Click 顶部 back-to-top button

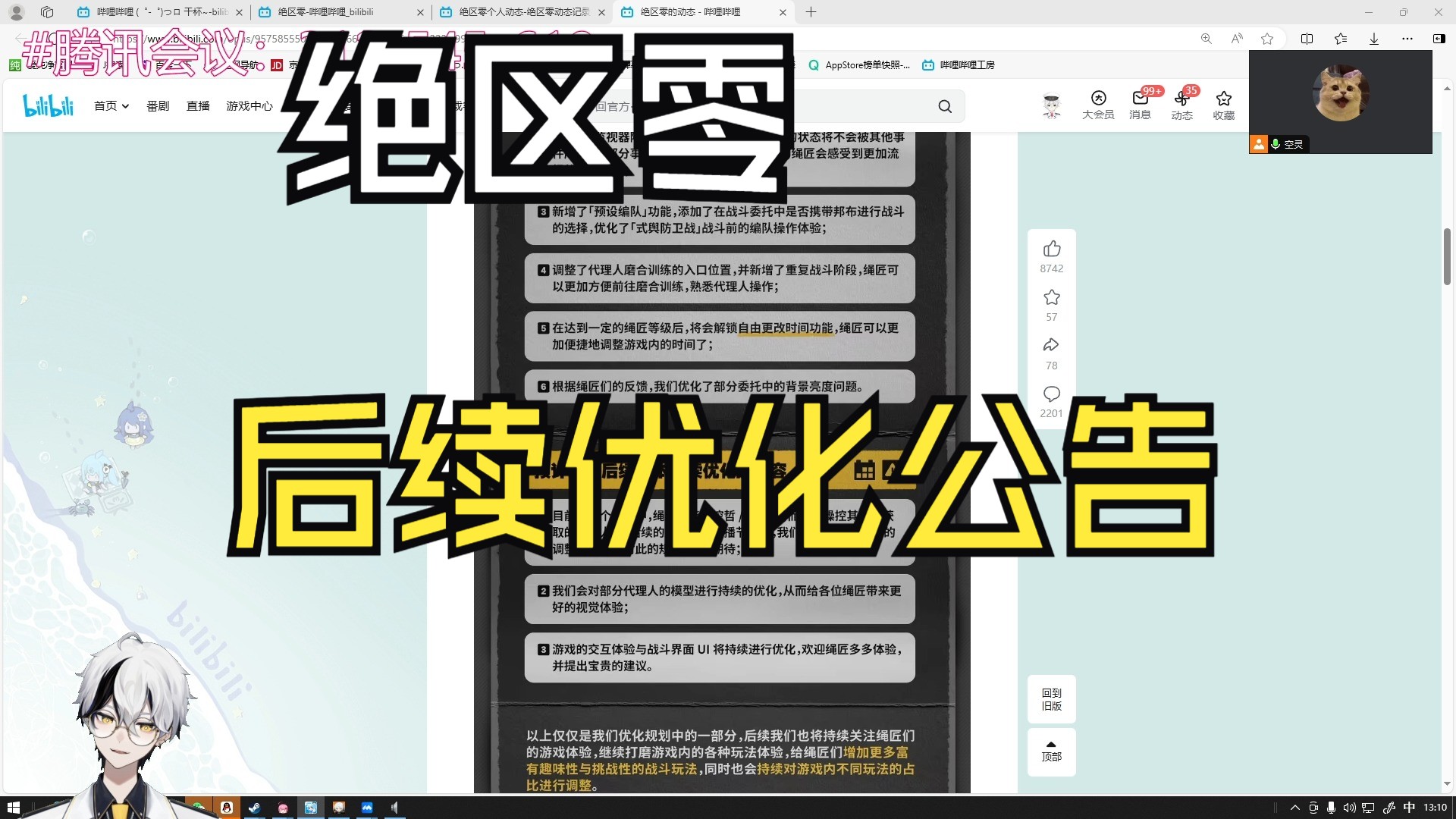(x=1051, y=752)
